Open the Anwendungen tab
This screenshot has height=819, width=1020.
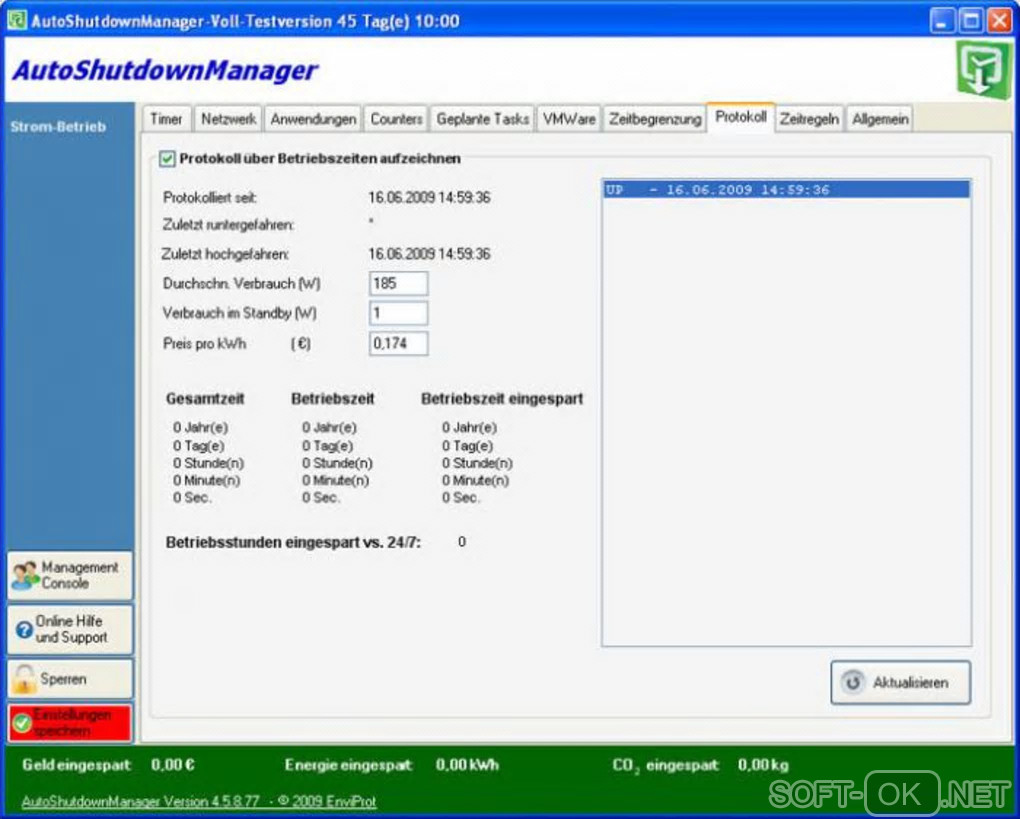coord(313,119)
